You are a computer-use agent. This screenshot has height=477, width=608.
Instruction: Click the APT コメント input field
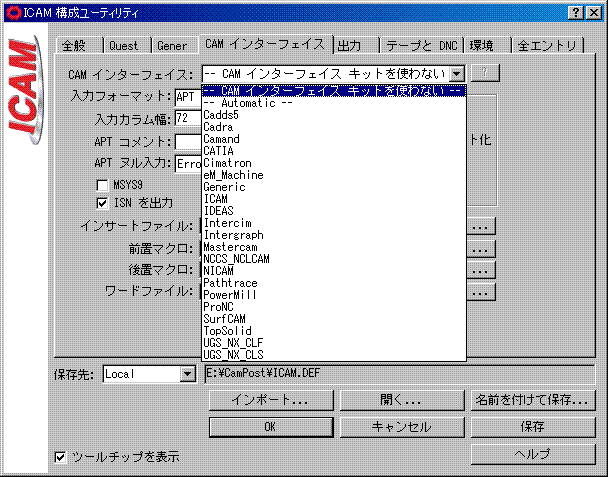tap(188, 142)
